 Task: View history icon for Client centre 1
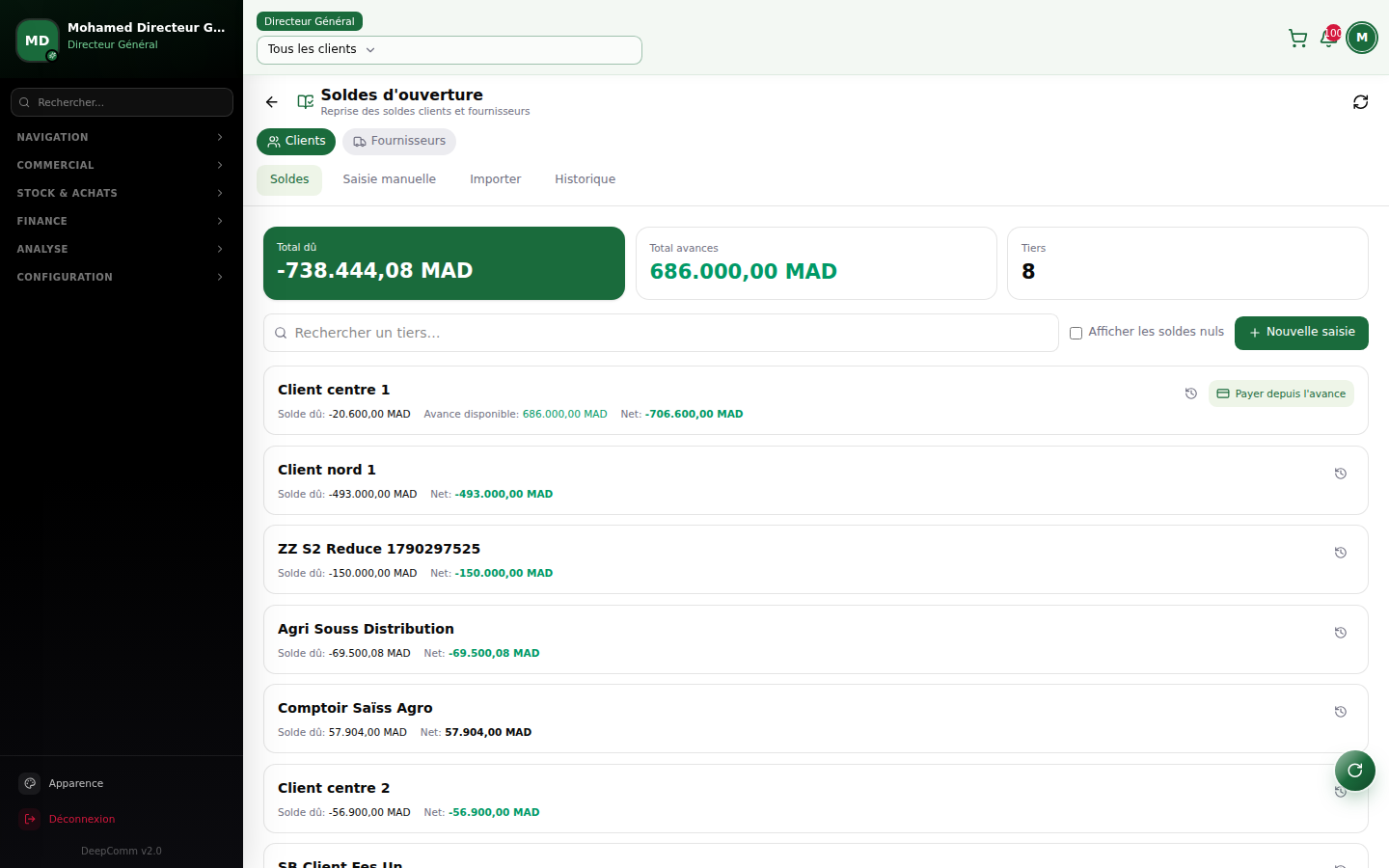(x=1191, y=393)
